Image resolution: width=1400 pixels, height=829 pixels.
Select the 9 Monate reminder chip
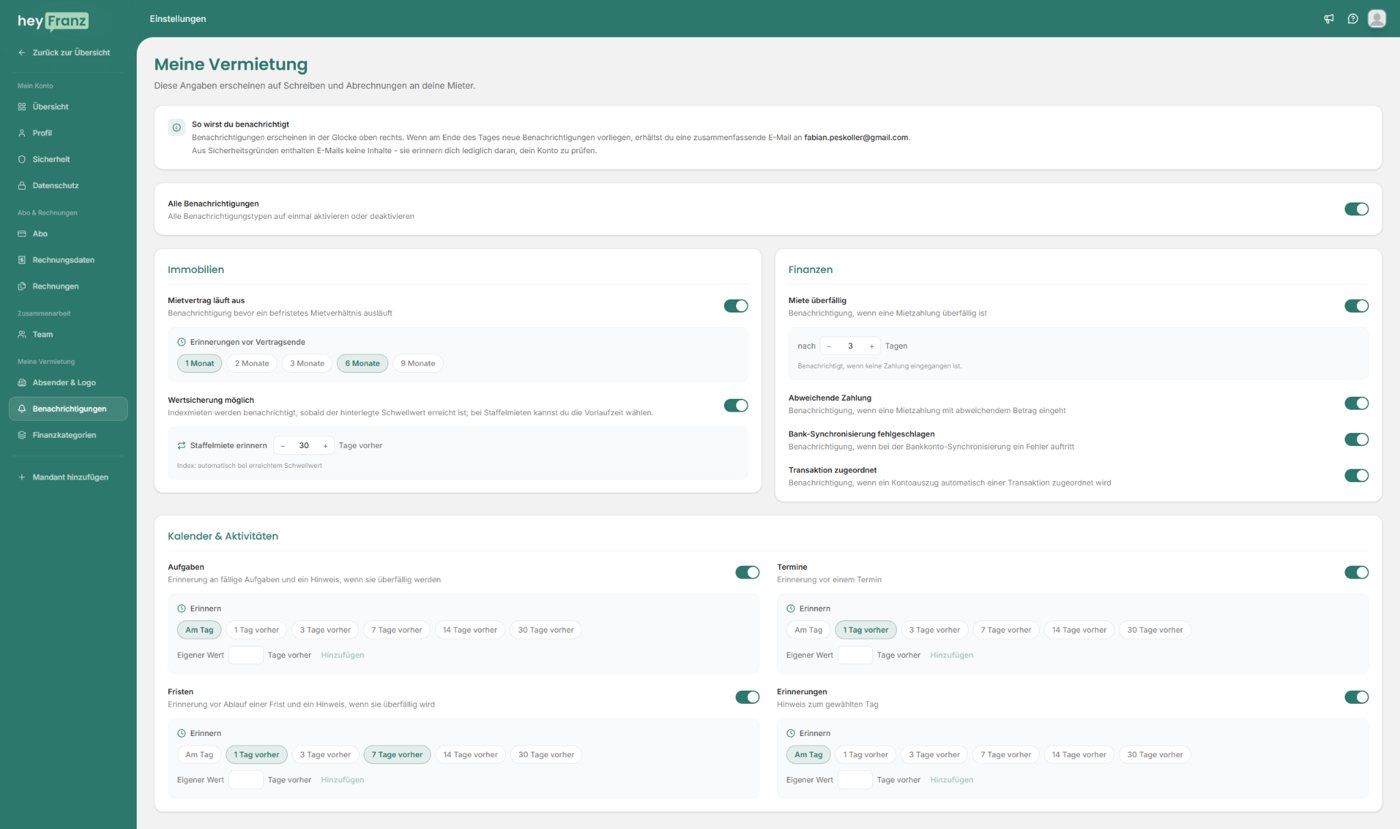418,363
